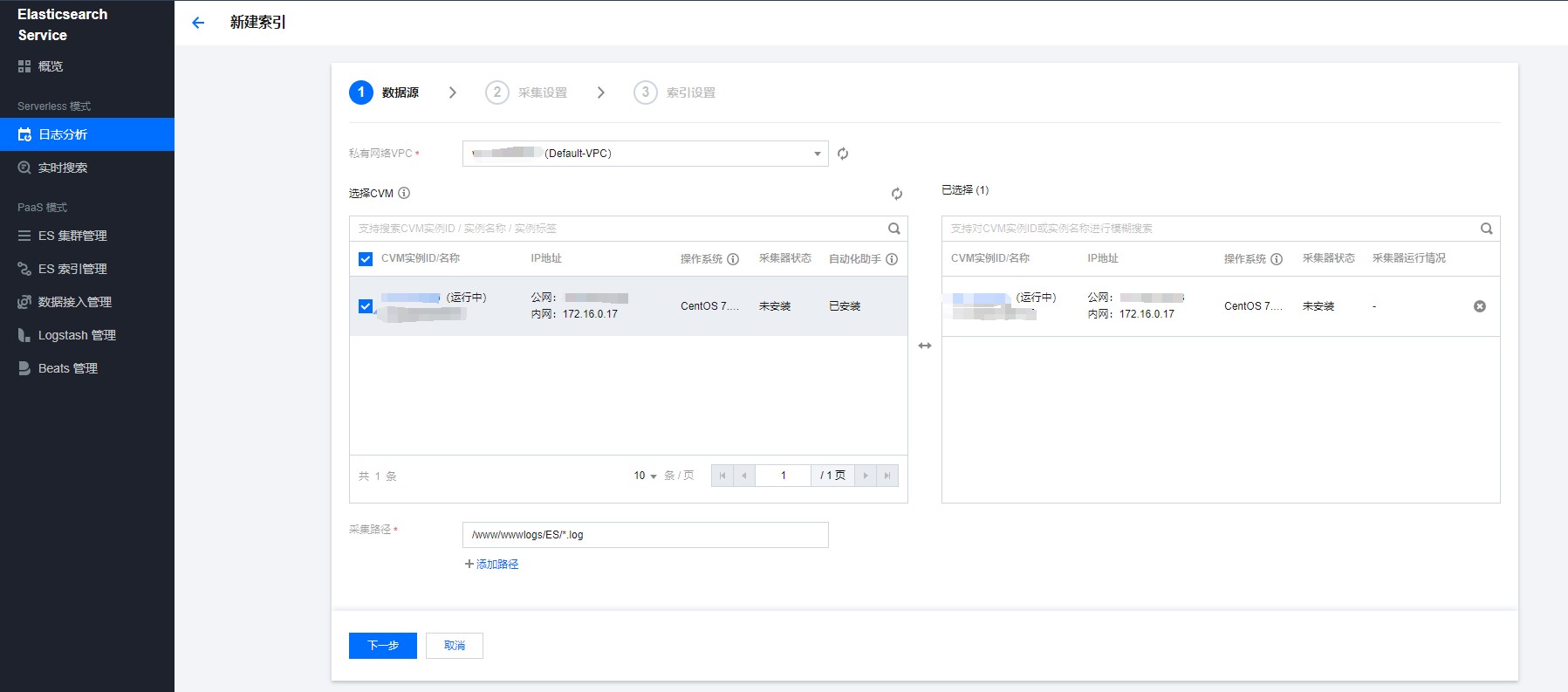Refresh the CVM list using the reload icon
The height and width of the screenshot is (692, 1568).
pyautogui.click(x=896, y=194)
